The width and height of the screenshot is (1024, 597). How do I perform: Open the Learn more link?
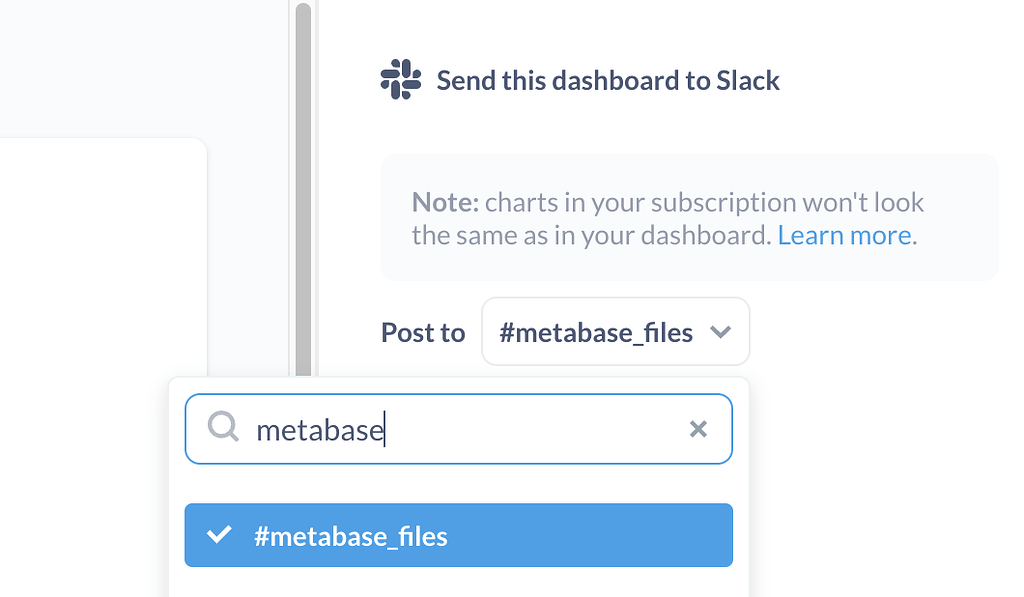(x=843, y=235)
